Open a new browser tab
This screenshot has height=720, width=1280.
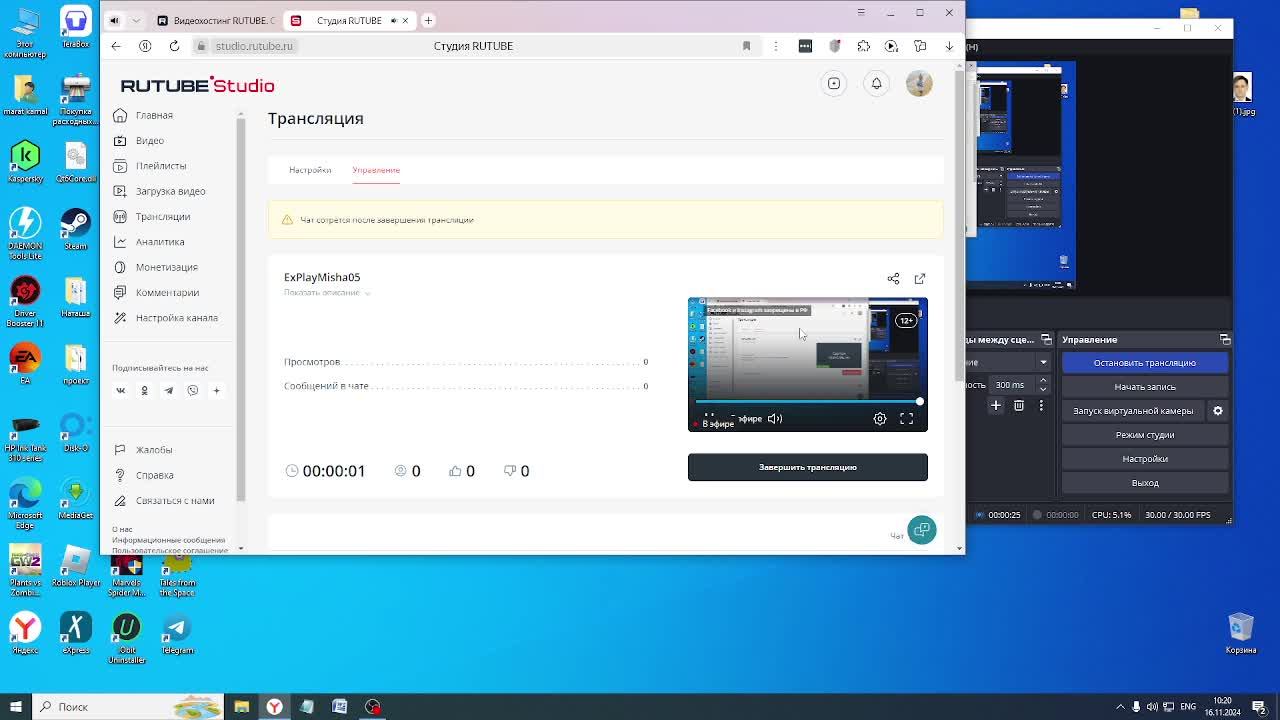click(428, 20)
